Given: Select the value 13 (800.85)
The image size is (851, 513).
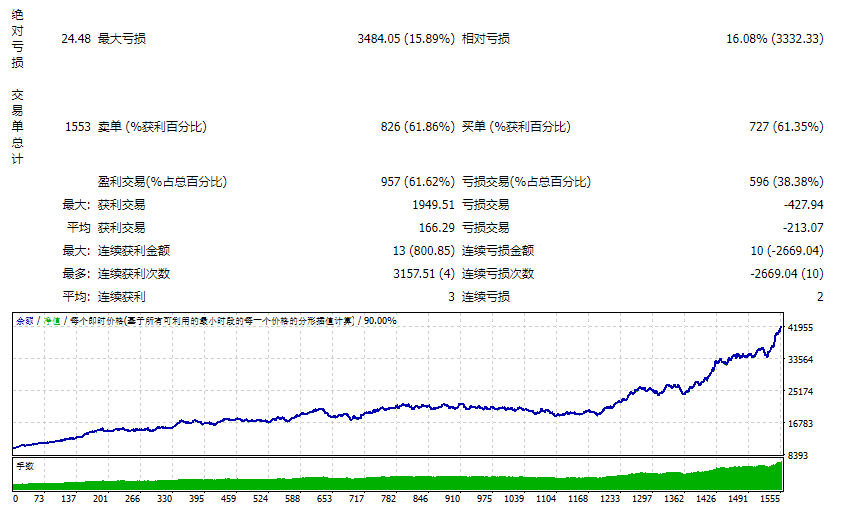Looking at the screenshot, I should [x=423, y=251].
